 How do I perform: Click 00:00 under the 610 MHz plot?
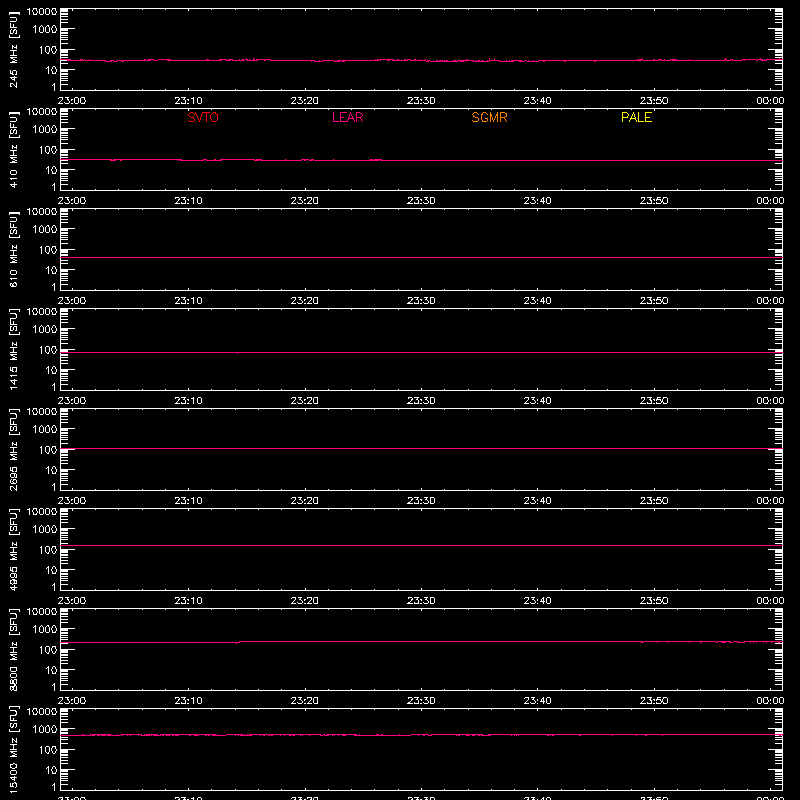770,301
